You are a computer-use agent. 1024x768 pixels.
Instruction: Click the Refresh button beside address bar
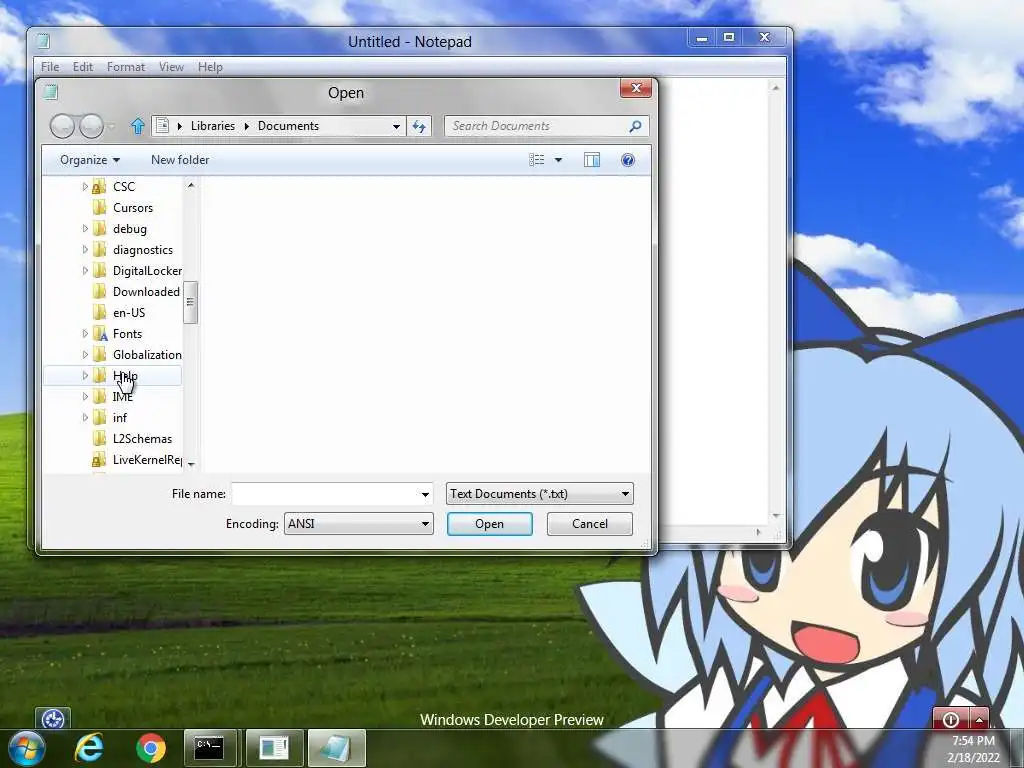pyautogui.click(x=419, y=126)
